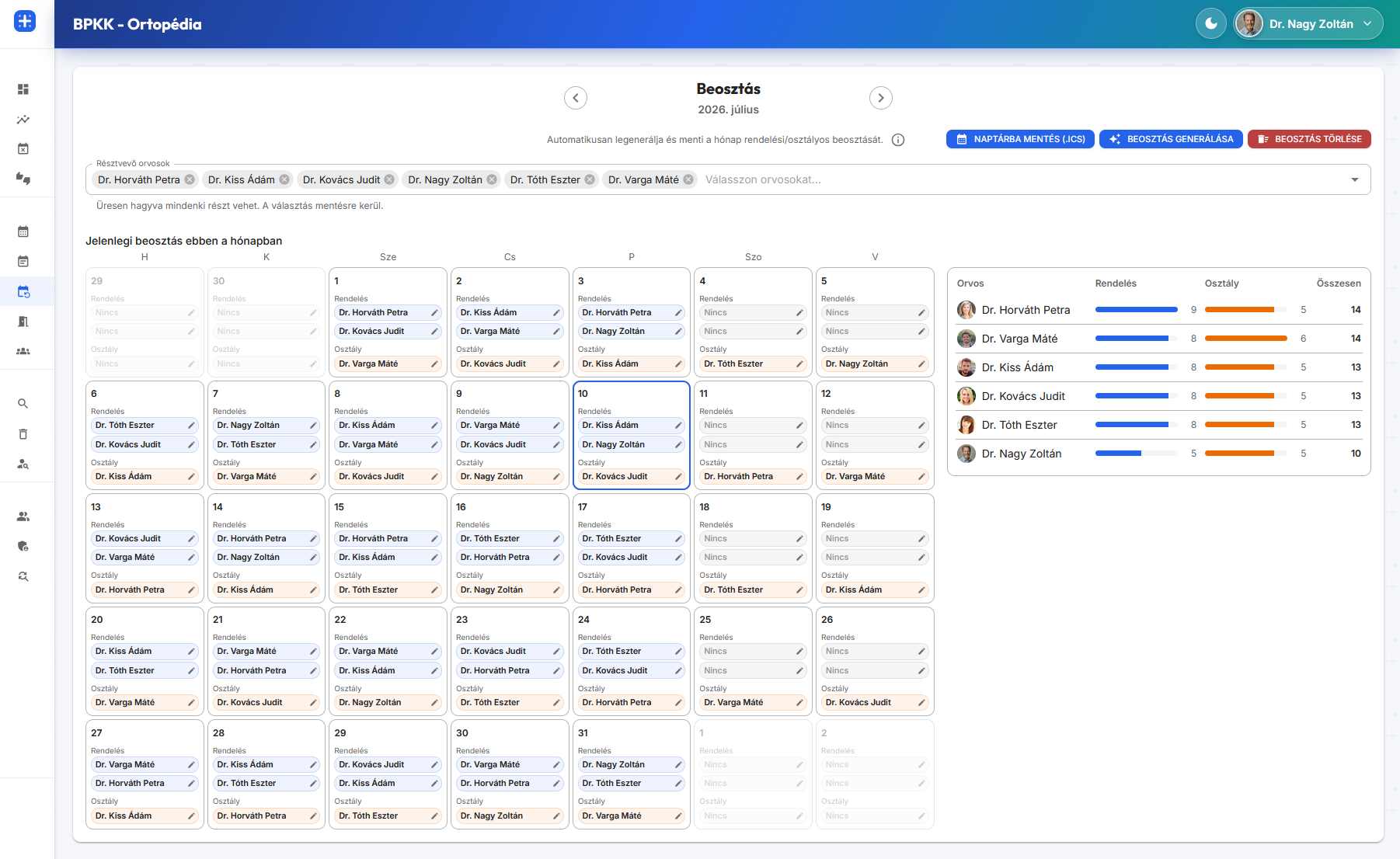The height and width of the screenshot is (859, 1400).
Task: Remove Dr. Varga Máté chip from participants
Action: pos(688,179)
